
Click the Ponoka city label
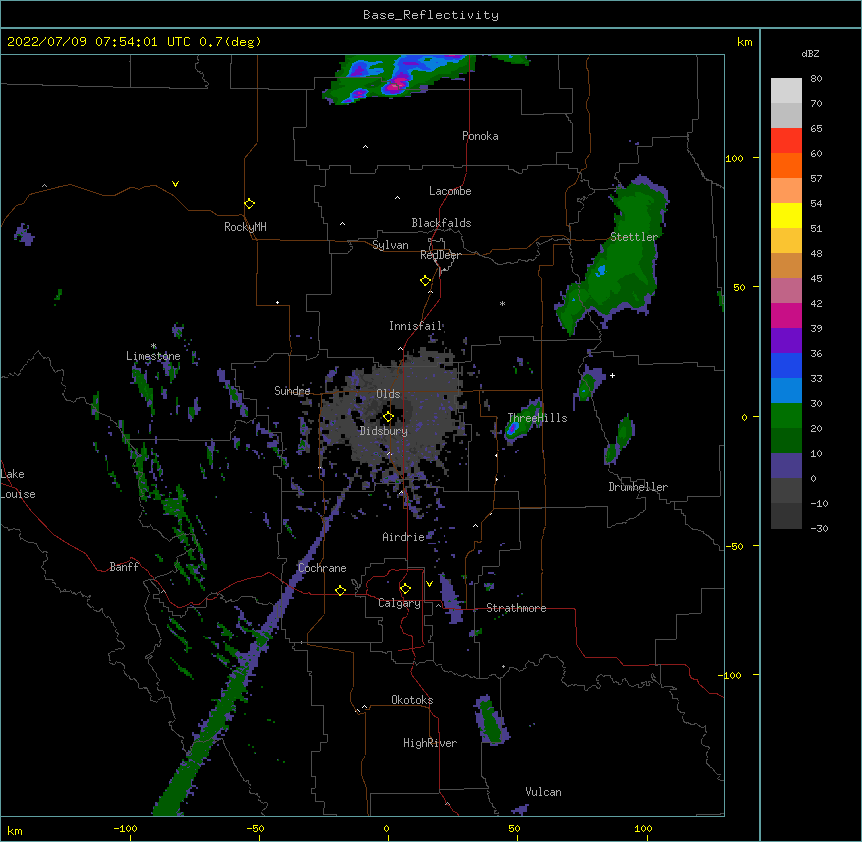480,136
